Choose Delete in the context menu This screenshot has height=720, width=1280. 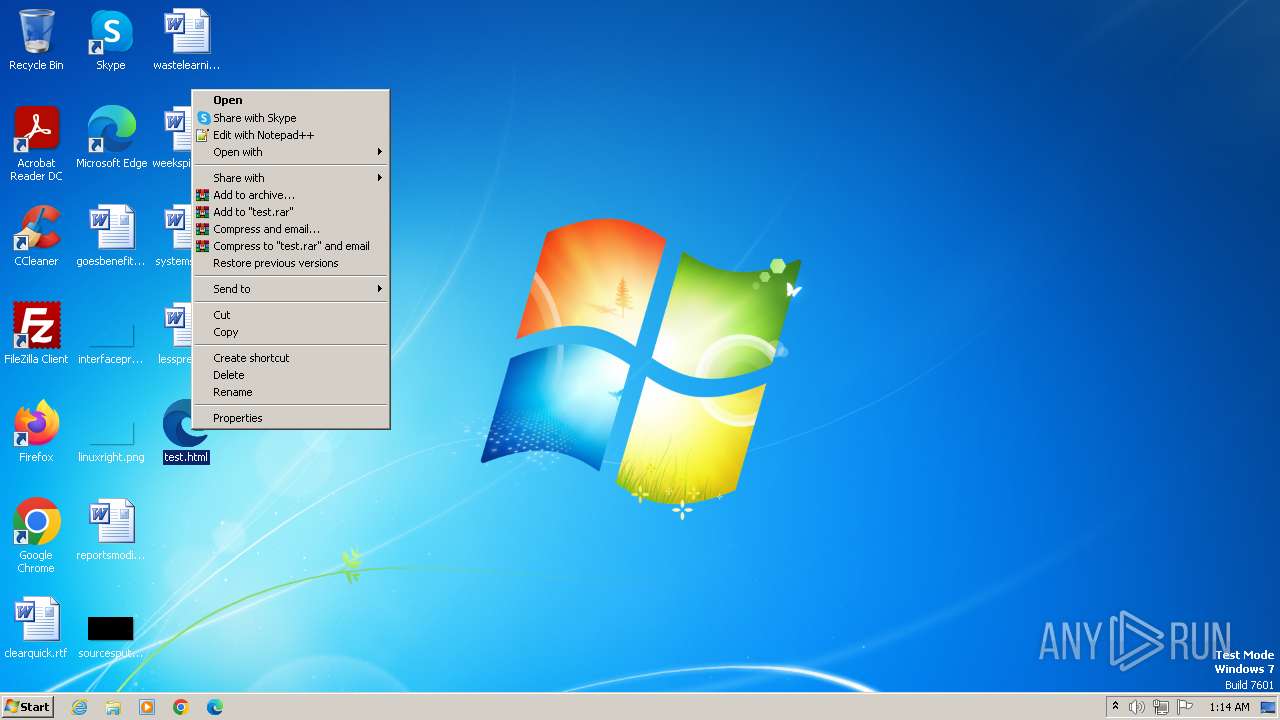tap(291, 375)
